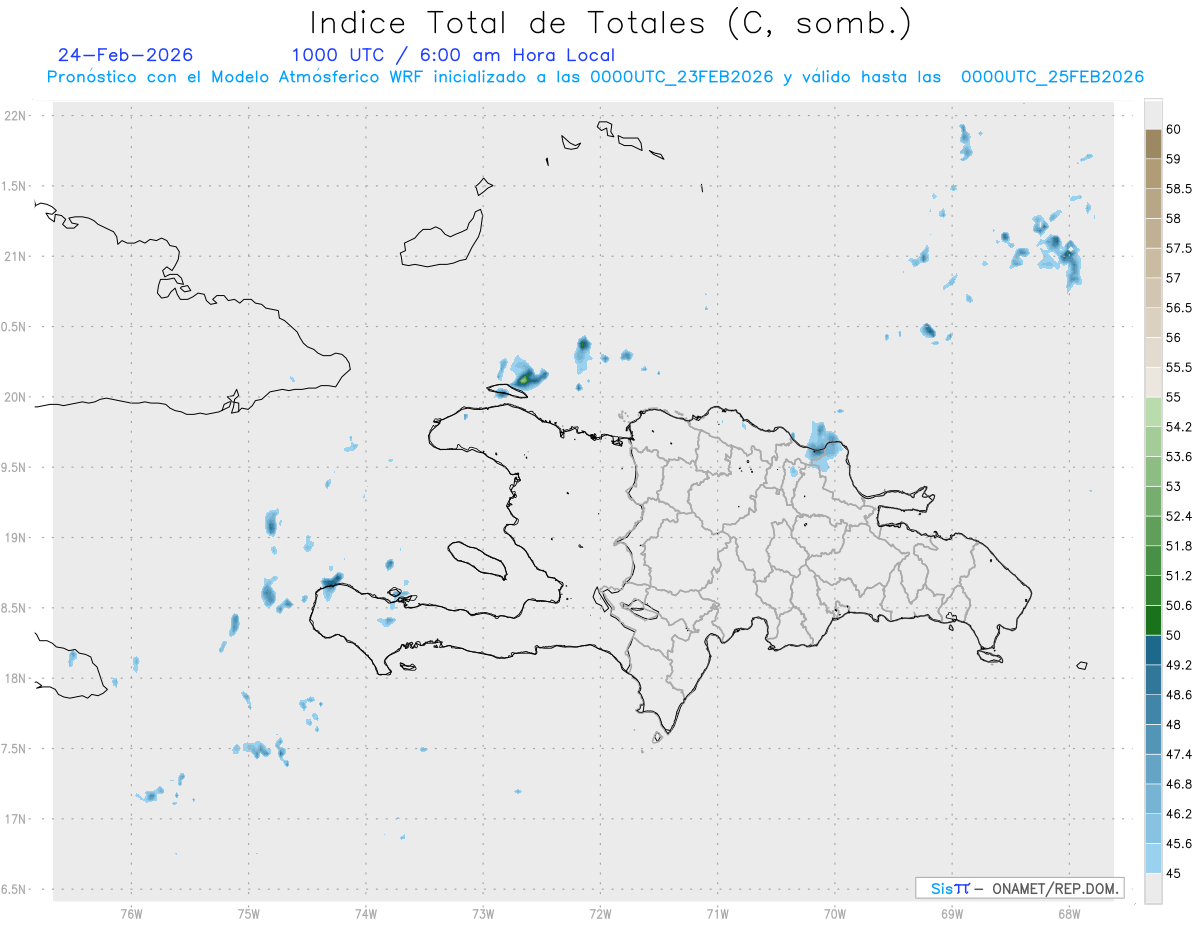Click the longitude label "76W"
Image resolution: width=1200 pixels, height=927 pixels.
[131, 913]
